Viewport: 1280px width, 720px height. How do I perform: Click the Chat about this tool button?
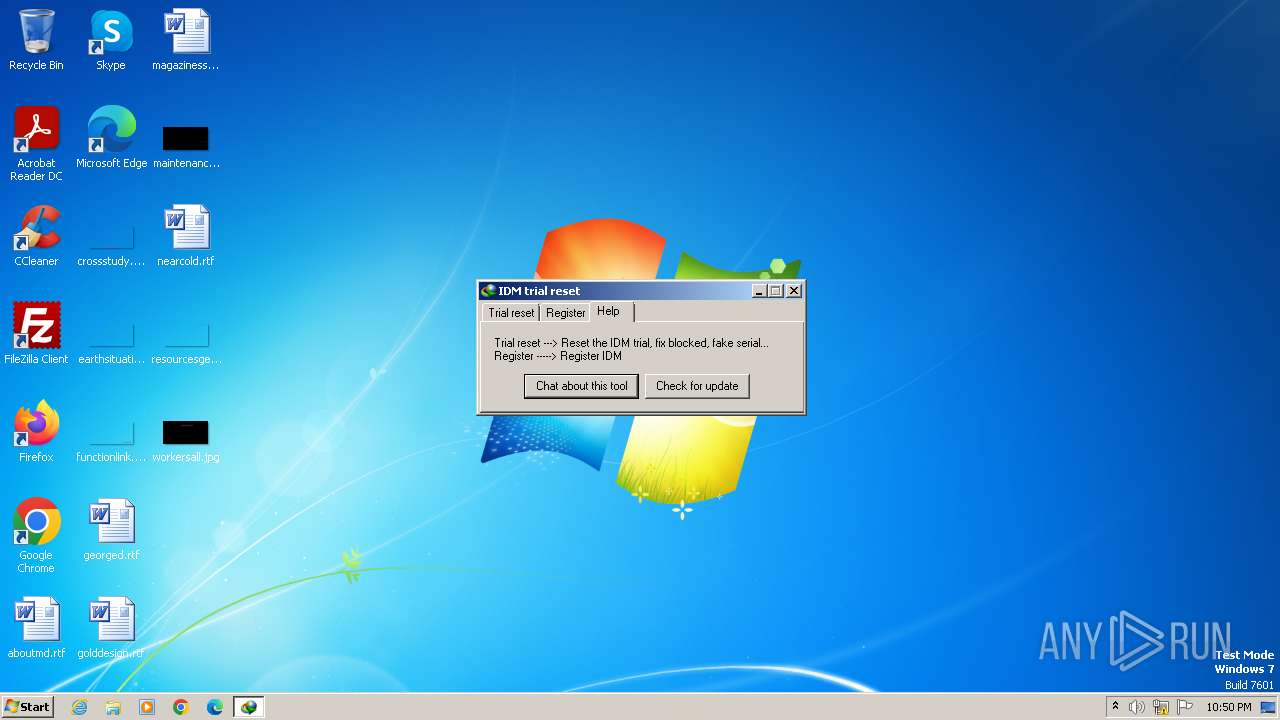(581, 386)
